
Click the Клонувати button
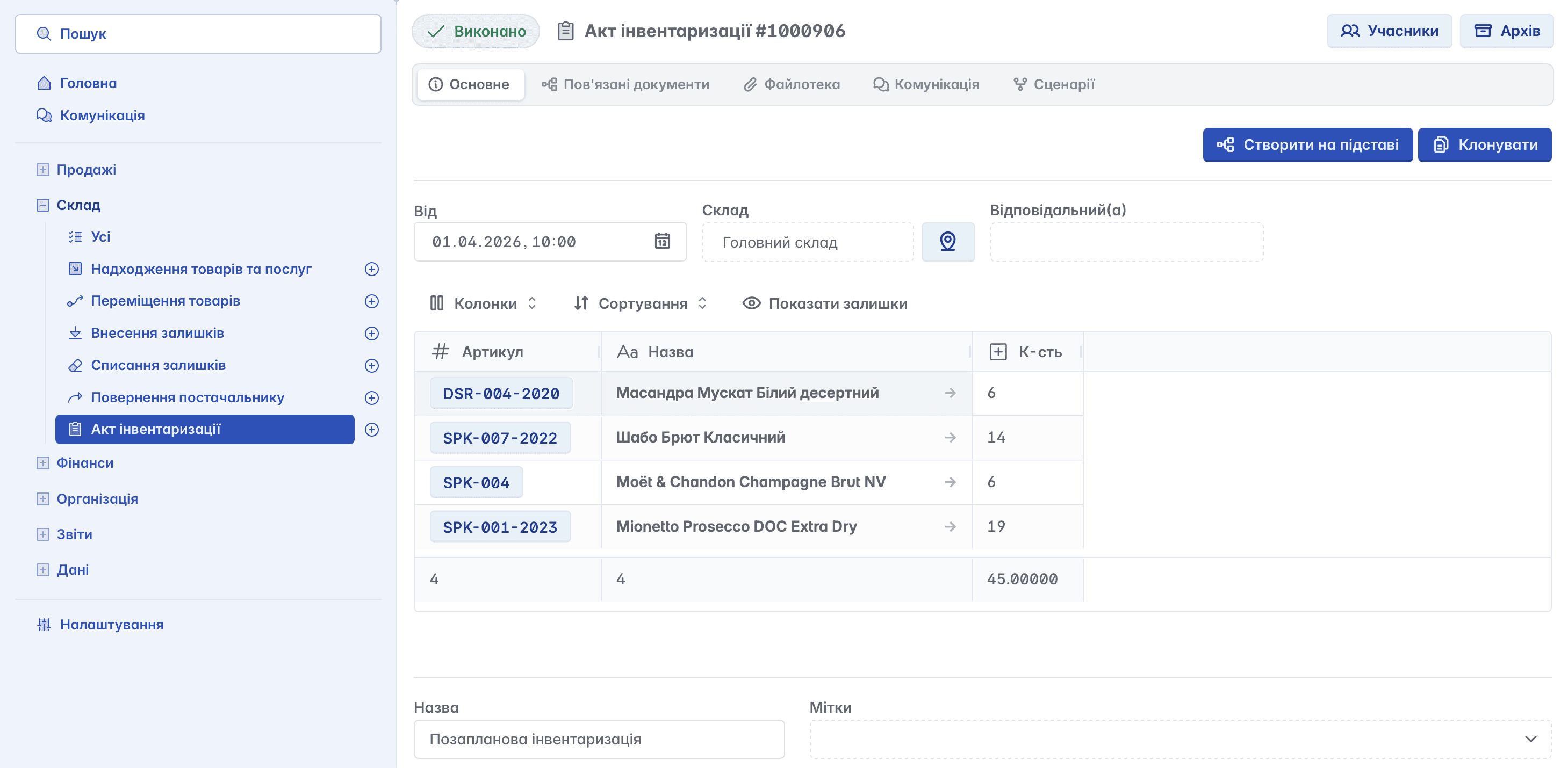click(1484, 145)
